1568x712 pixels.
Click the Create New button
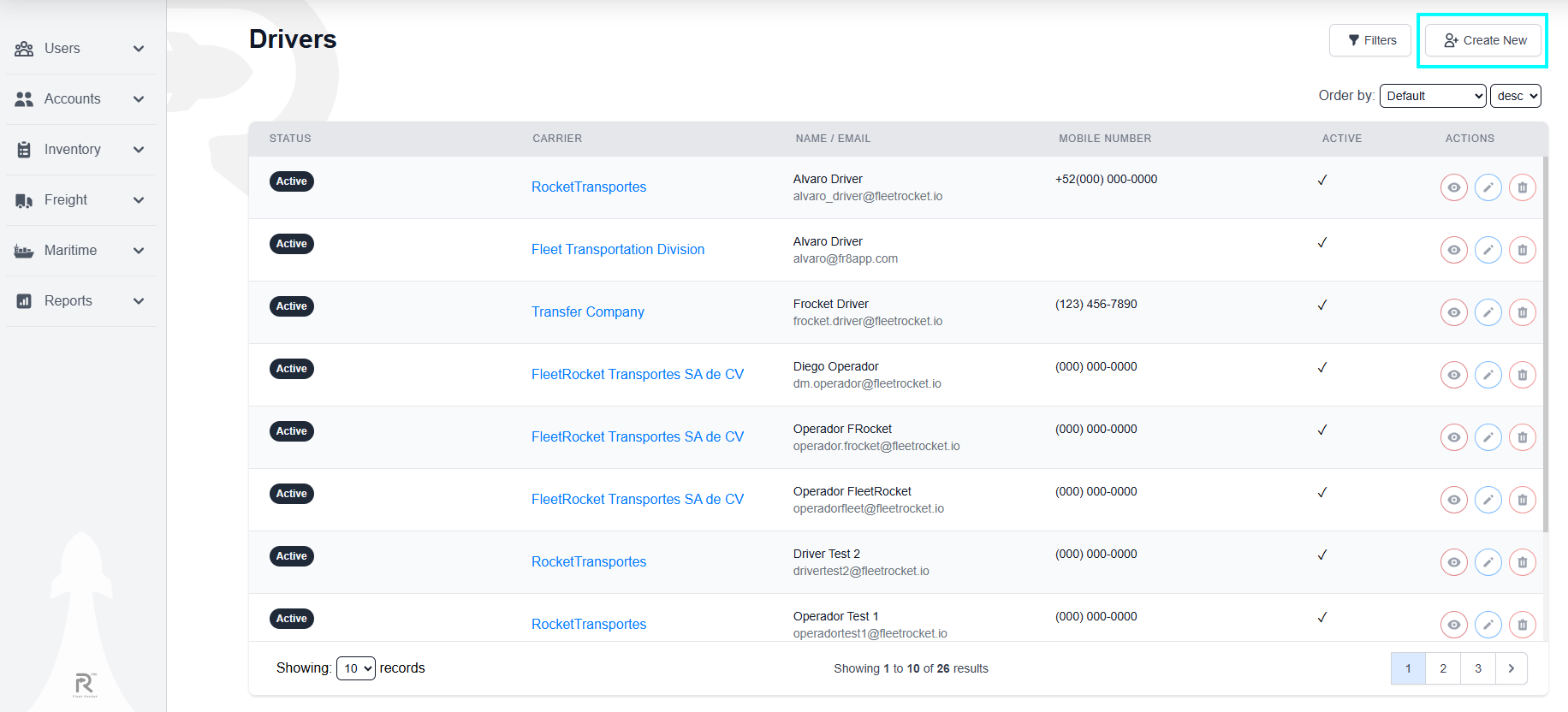[1483, 40]
